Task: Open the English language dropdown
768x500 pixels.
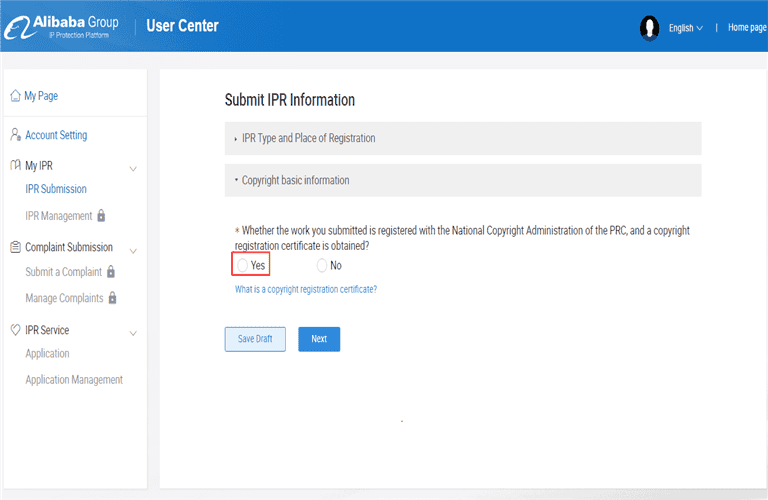Action: coord(686,28)
